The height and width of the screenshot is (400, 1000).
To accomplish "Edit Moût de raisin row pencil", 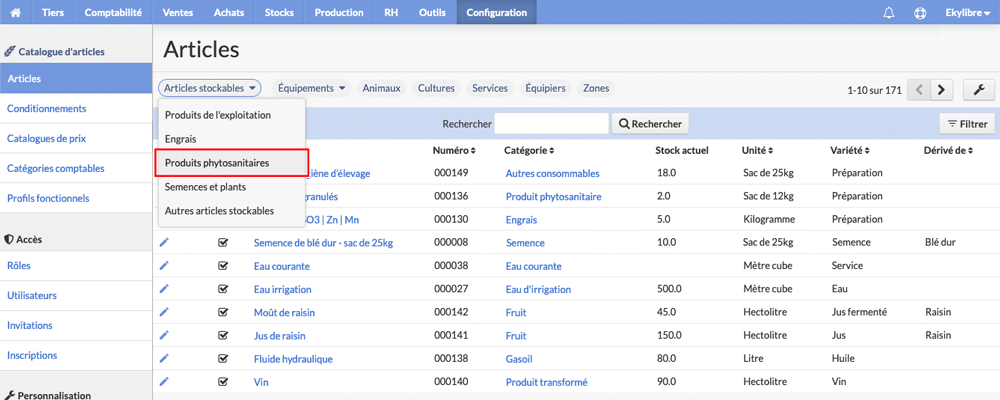I will [164, 312].
